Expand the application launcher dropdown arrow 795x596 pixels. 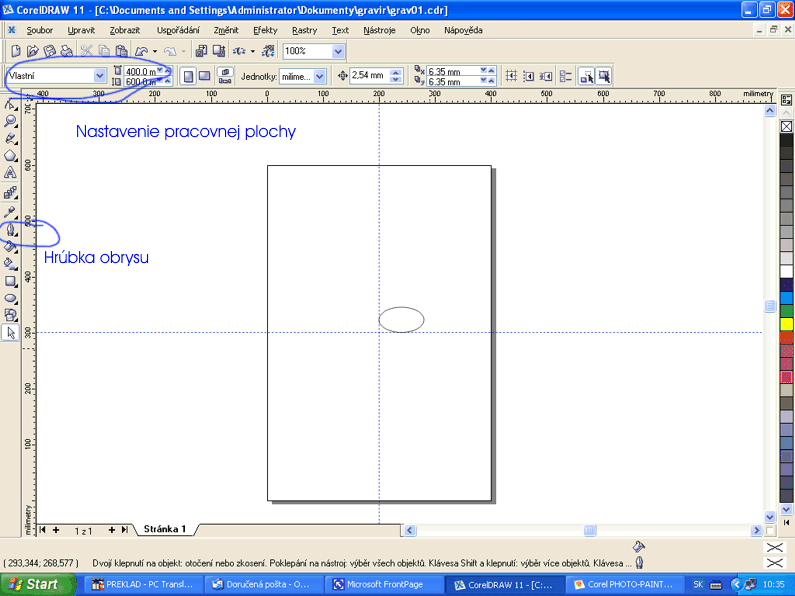(252, 51)
